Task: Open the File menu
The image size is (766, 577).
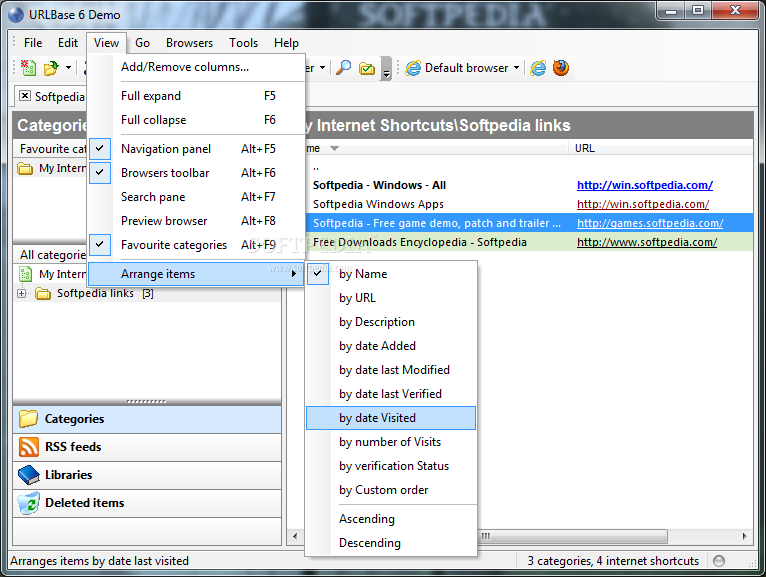Action: click(33, 43)
